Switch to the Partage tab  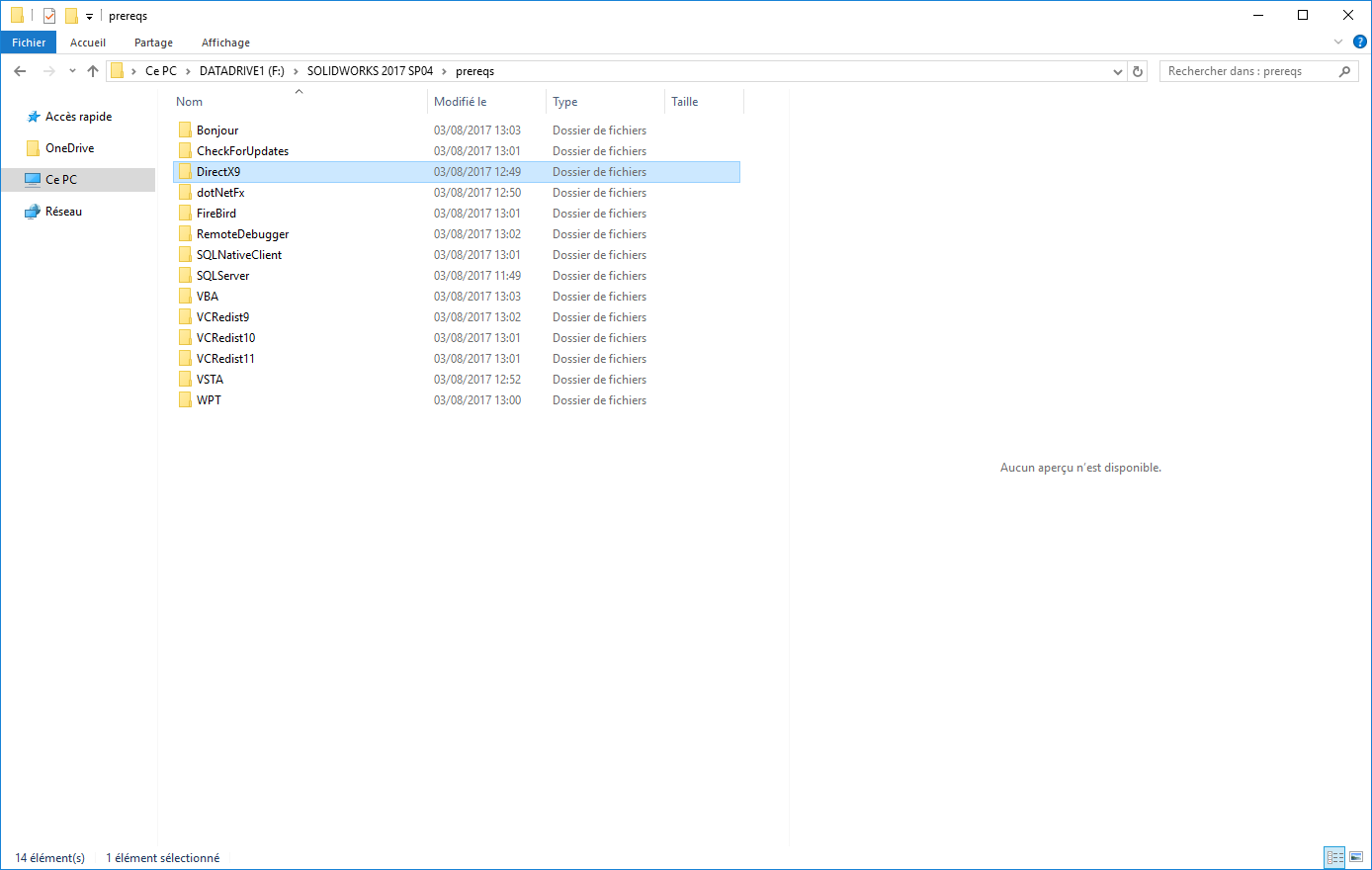pos(153,43)
